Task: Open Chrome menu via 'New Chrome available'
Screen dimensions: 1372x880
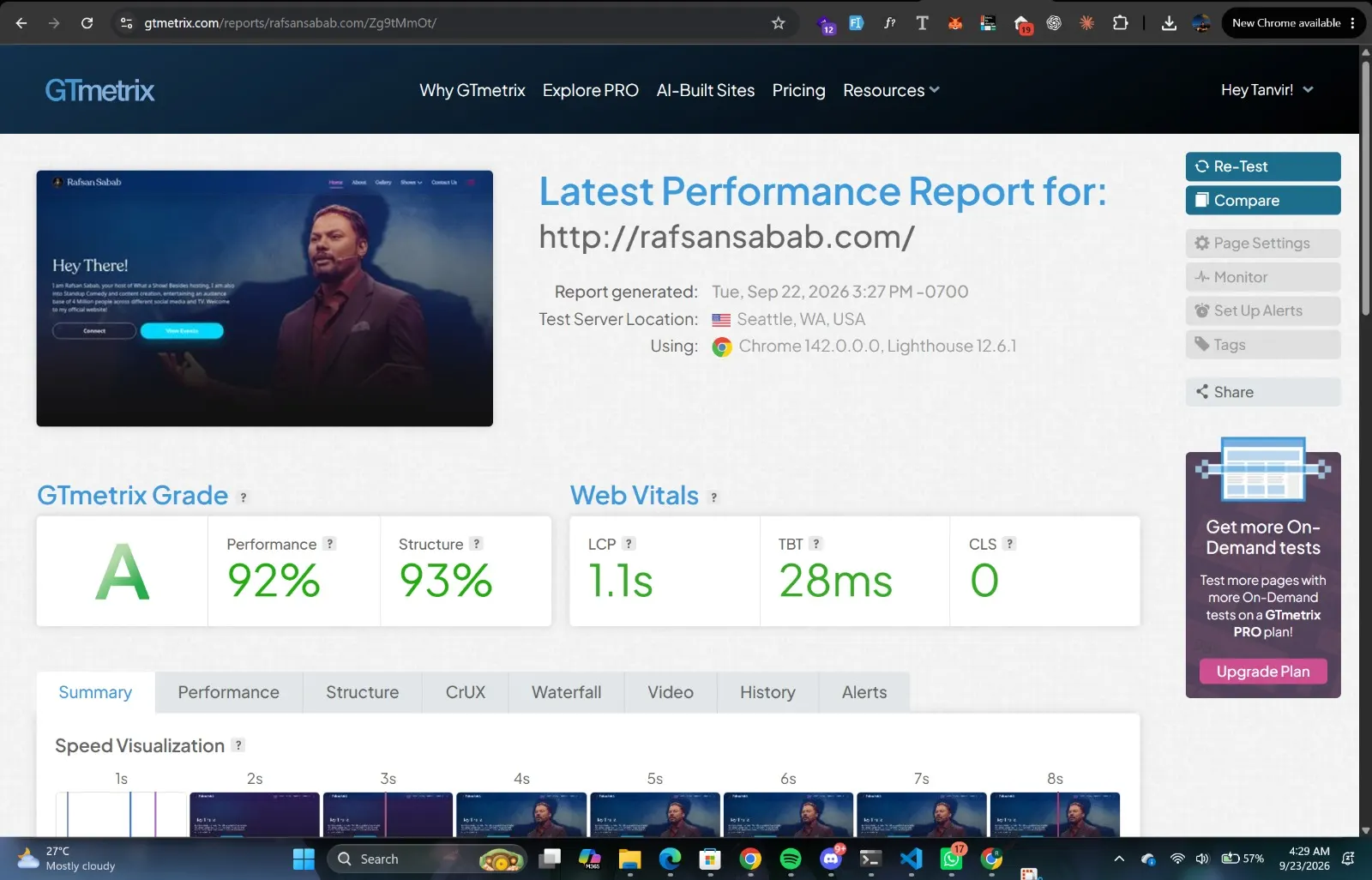Action: point(1293,23)
